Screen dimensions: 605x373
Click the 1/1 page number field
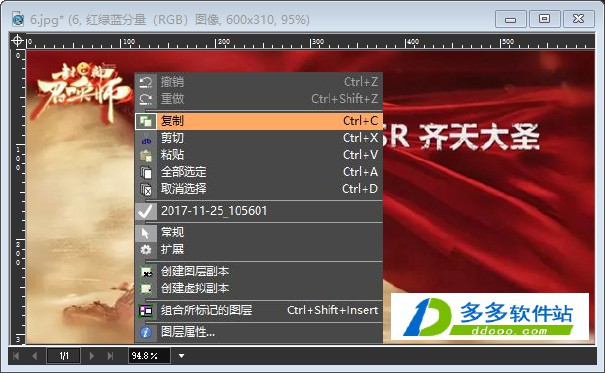click(63, 356)
